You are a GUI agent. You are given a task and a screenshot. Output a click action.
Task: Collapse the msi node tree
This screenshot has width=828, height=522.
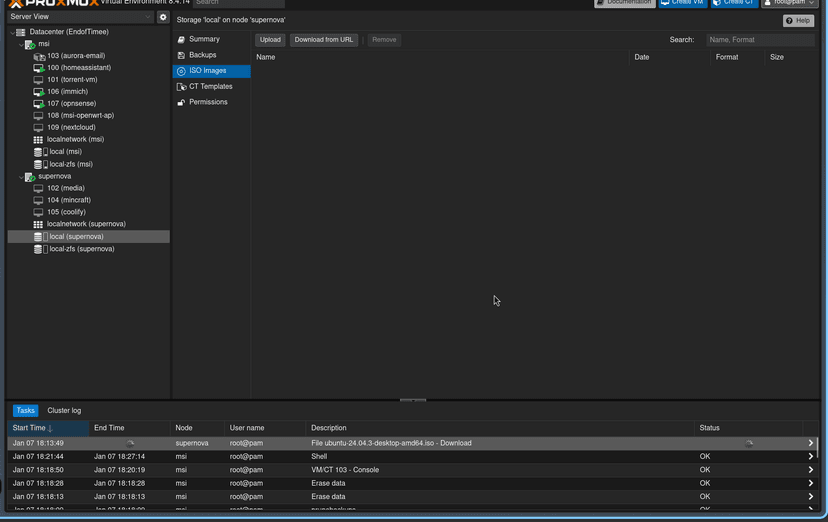[21, 45]
